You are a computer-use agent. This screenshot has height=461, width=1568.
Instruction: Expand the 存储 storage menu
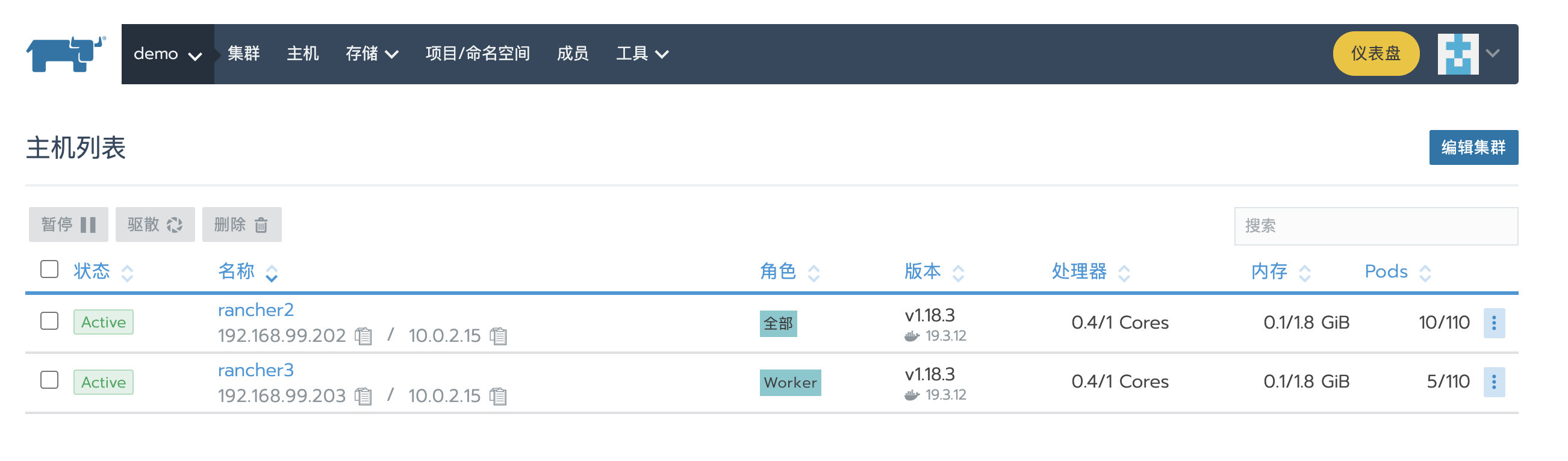[x=372, y=54]
